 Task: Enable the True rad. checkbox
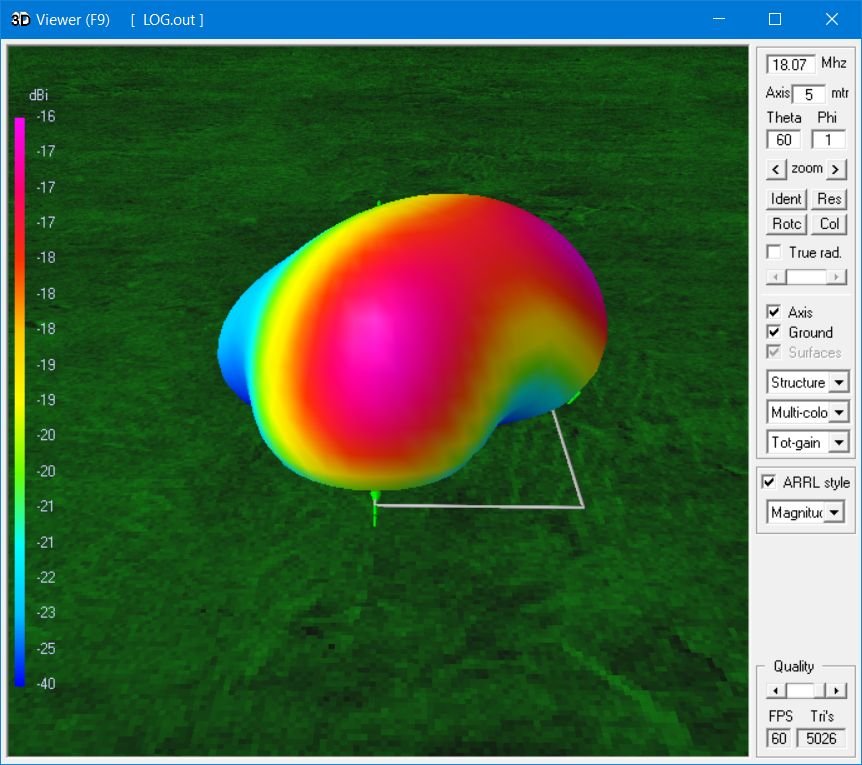coord(774,252)
